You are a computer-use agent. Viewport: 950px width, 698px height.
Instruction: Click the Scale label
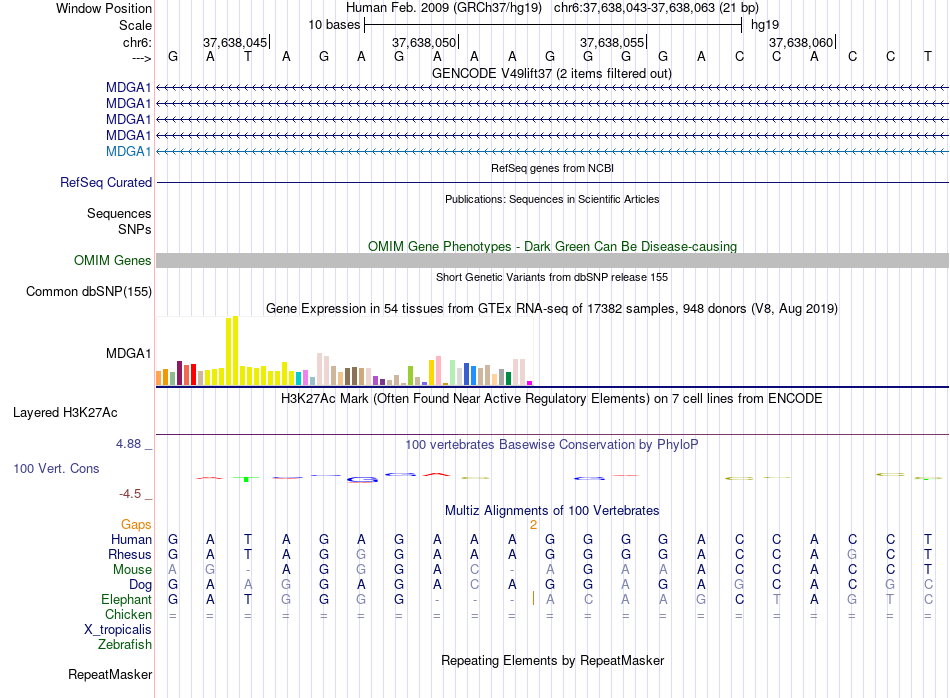[x=135, y=25]
